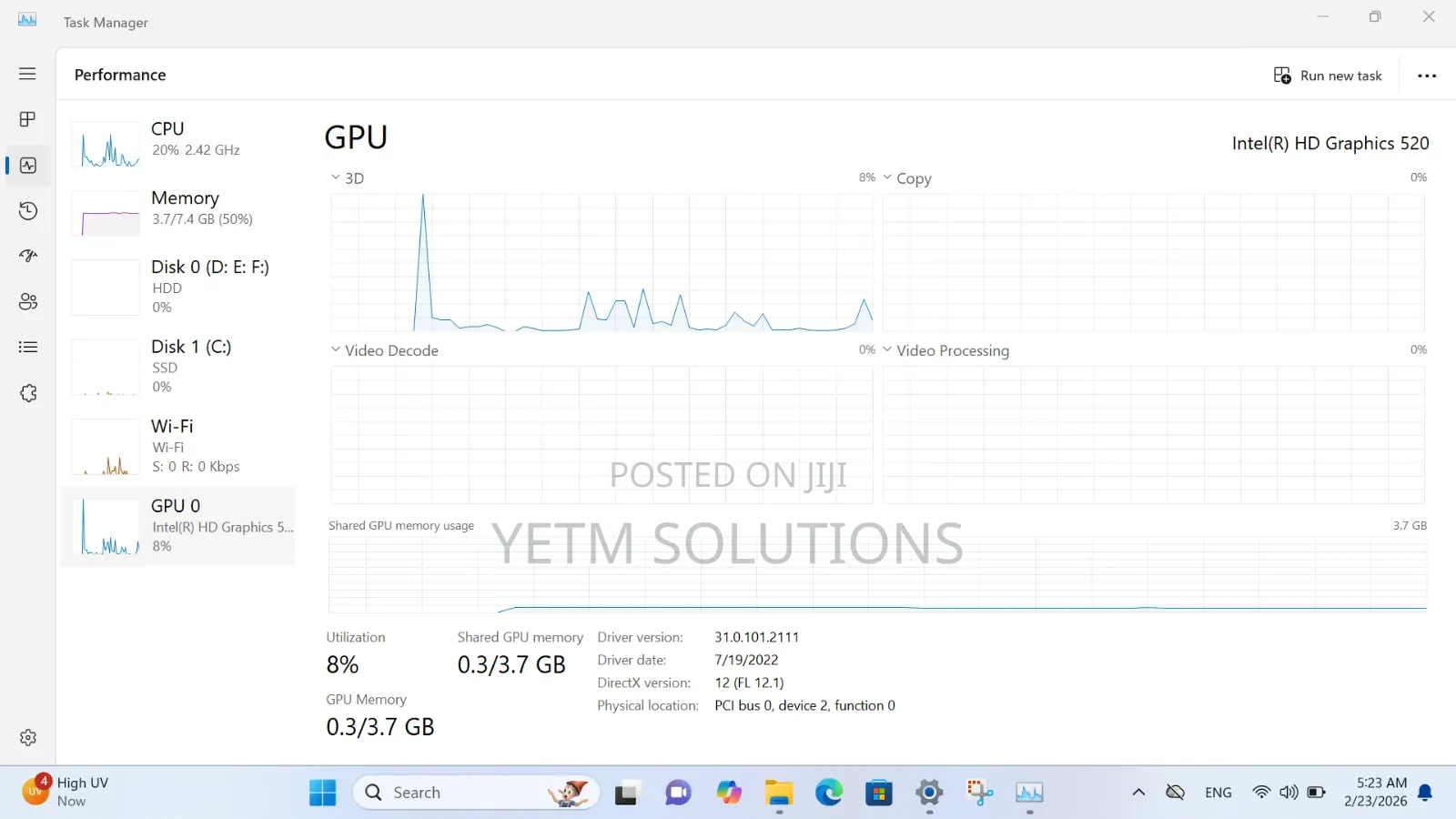
Task: Select Memory in the performance list
Action: [x=178, y=213]
